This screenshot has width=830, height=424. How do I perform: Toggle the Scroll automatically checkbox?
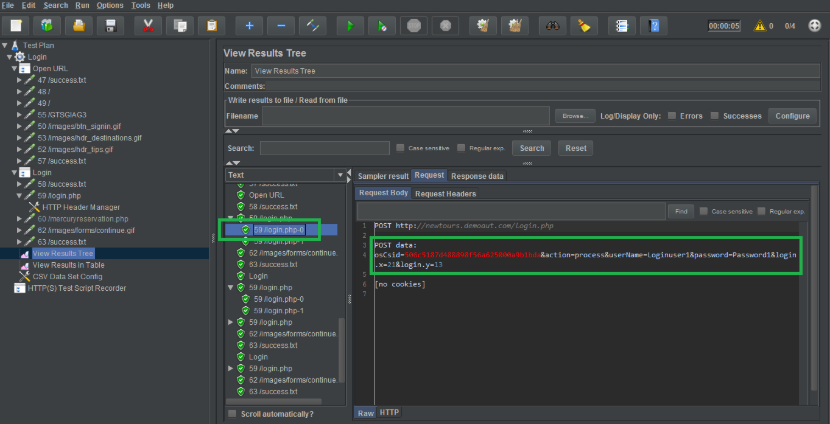click(233, 413)
